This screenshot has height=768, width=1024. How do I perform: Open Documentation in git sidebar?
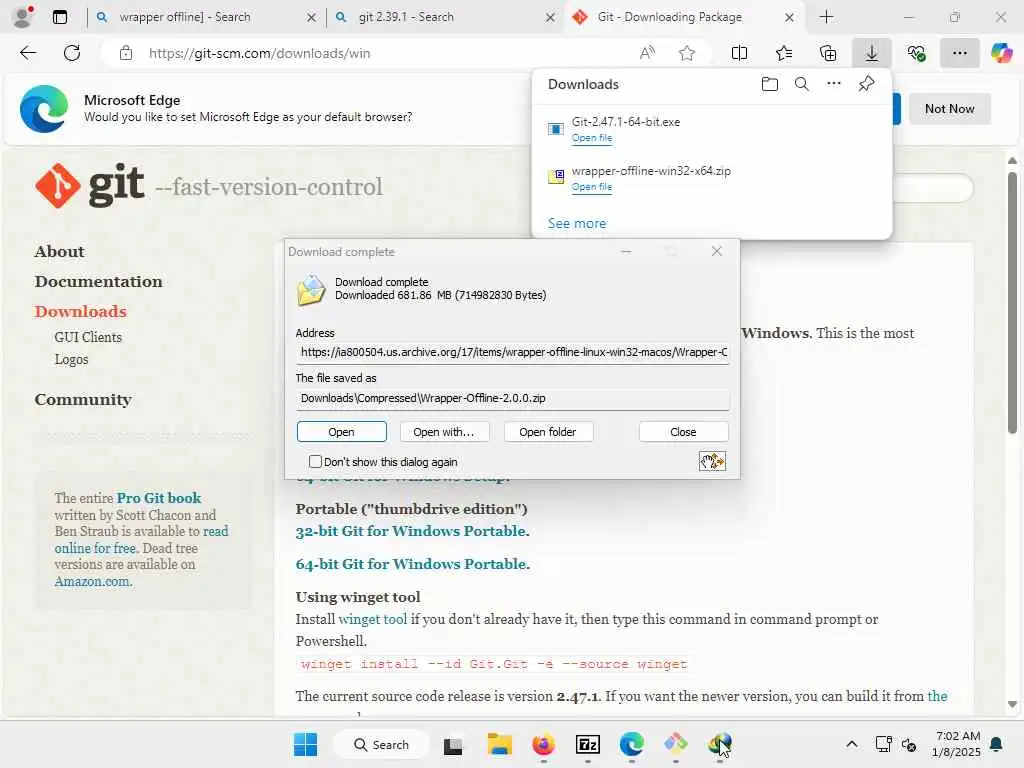pos(99,281)
